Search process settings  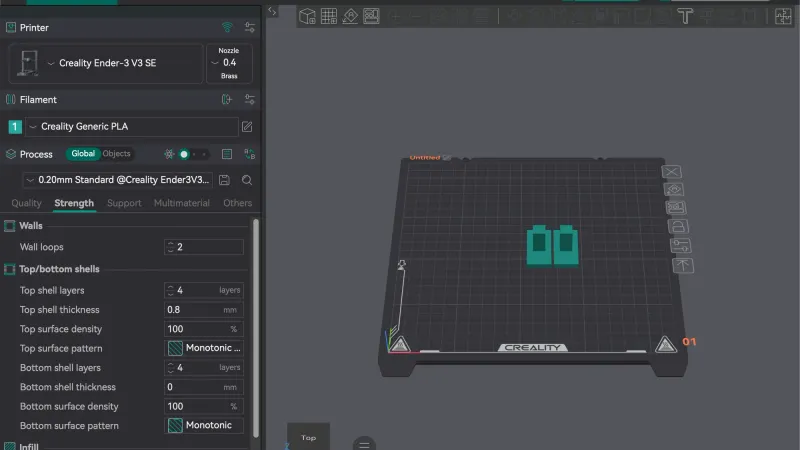pyautogui.click(x=246, y=180)
